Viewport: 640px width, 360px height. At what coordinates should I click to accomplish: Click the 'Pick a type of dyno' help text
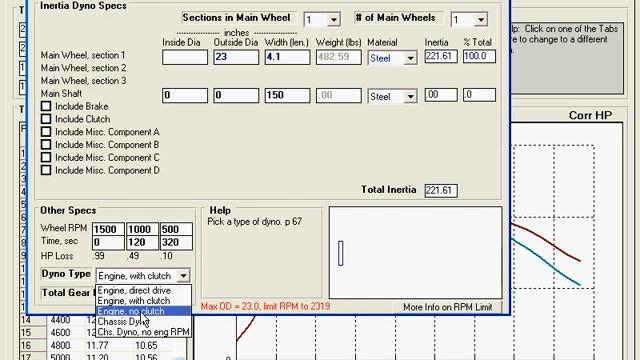pyautogui.click(x=255, y=222)
